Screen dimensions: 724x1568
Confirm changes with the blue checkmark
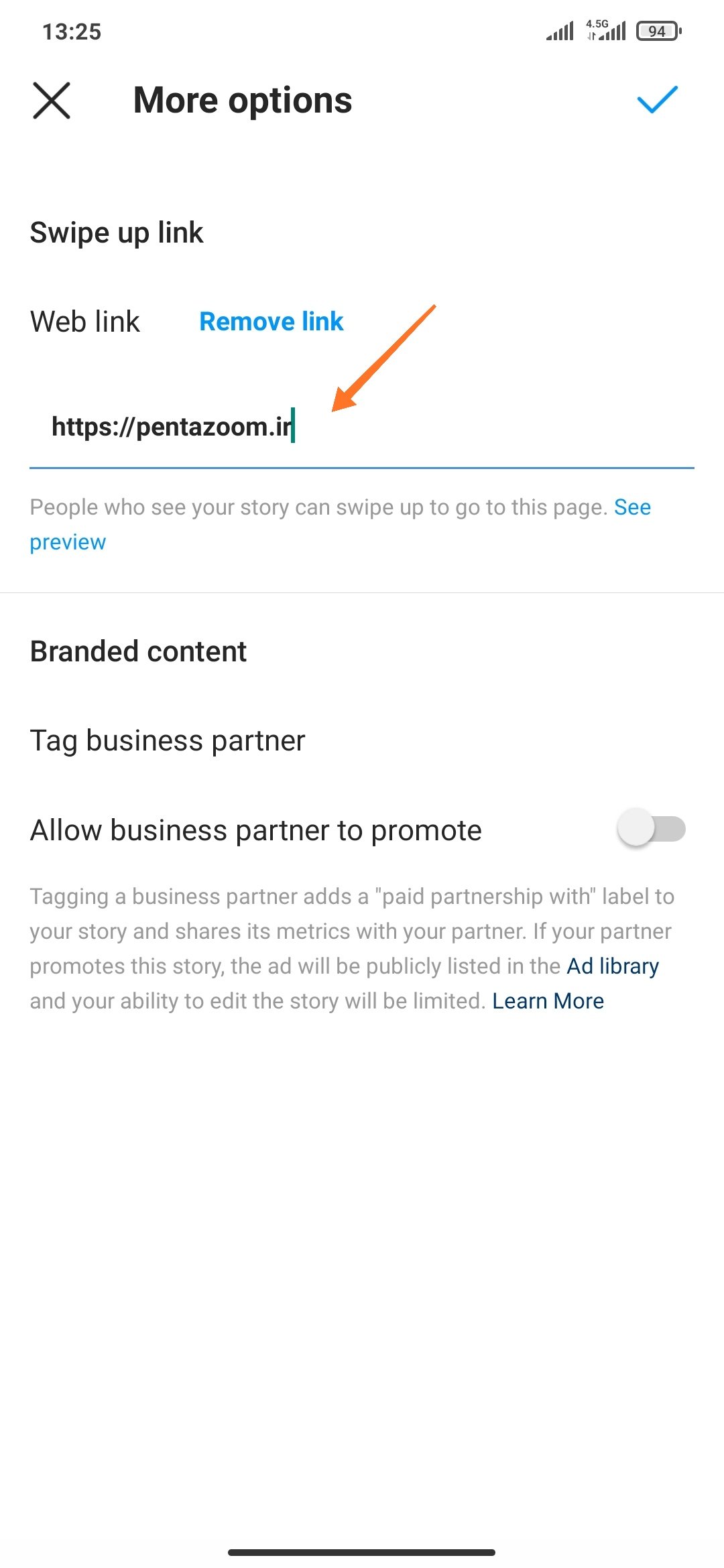tap(657, 100)
